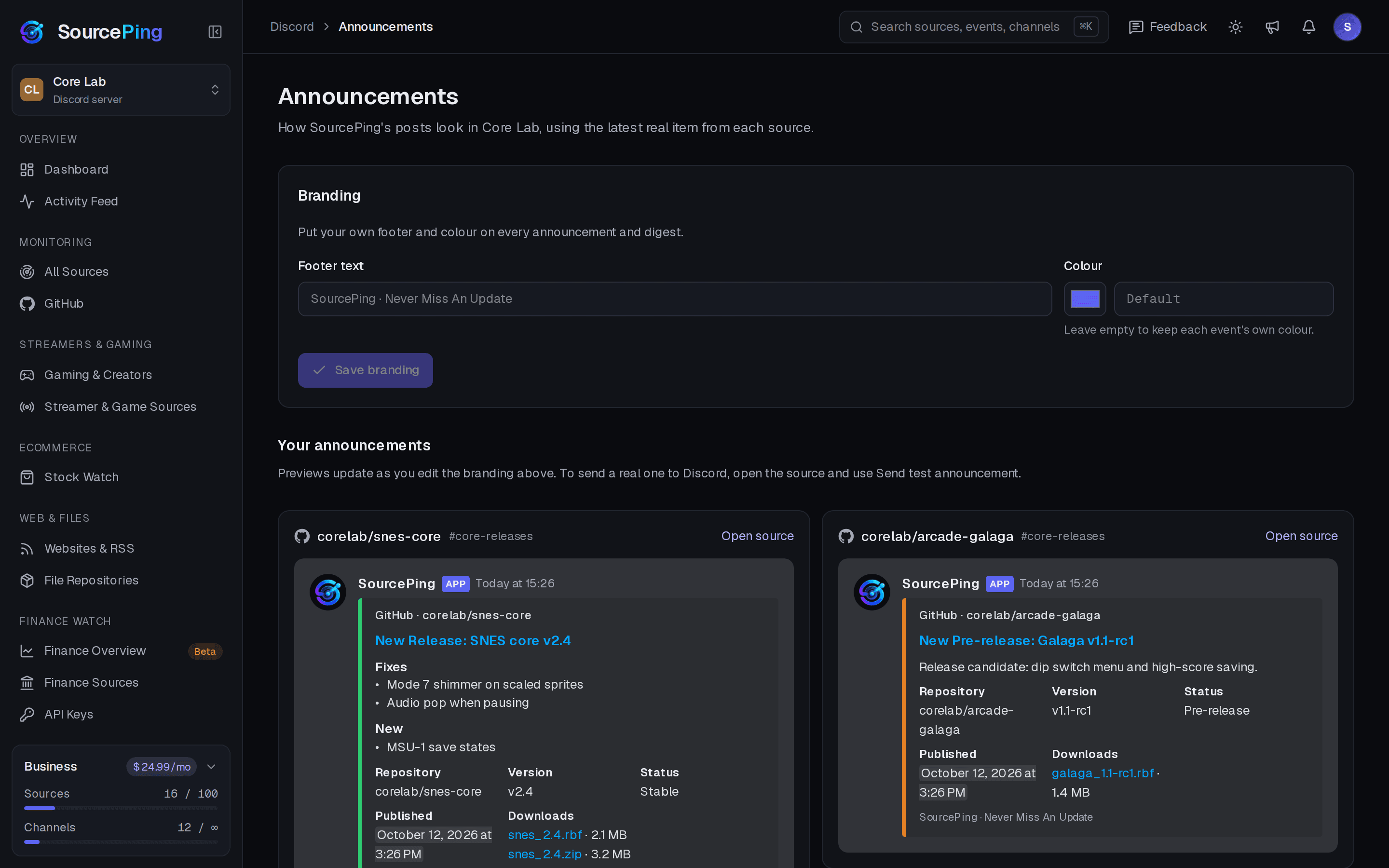Click the Default colour hex field
1389x868 pixels.
[x=1224, y=299]
